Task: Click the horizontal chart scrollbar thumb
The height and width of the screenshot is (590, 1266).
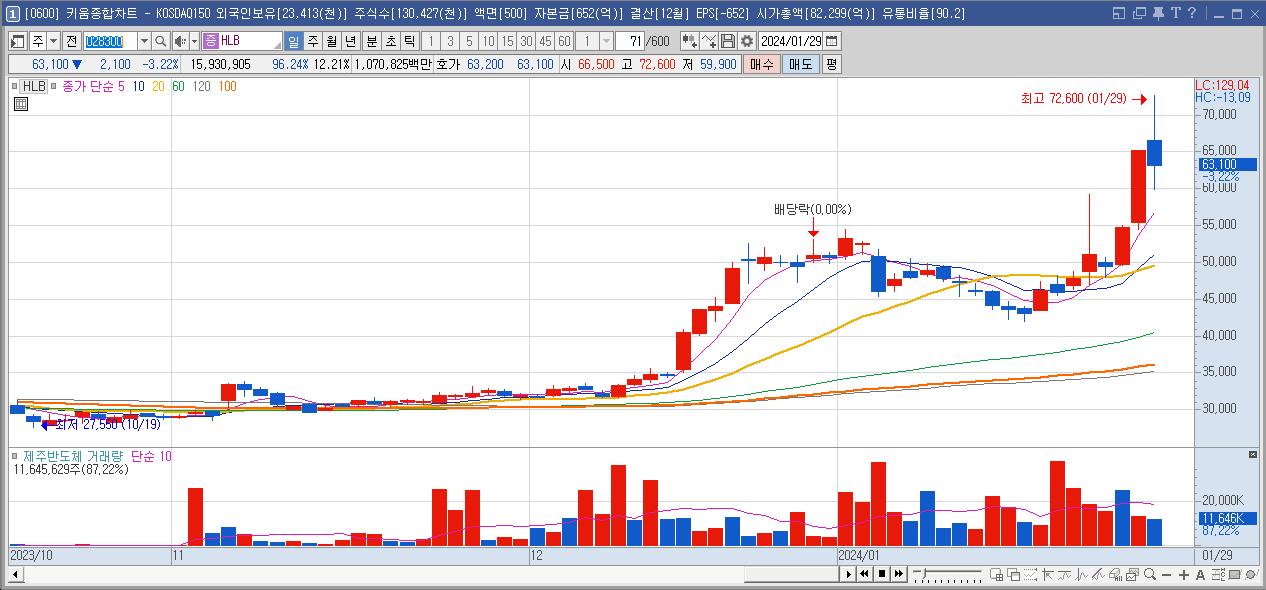Action: coord(791,574)
